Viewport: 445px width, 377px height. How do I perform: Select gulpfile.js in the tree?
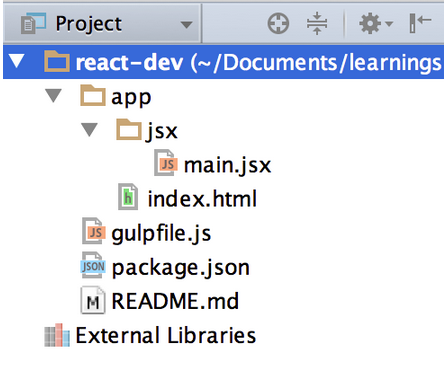click(161, 233)
